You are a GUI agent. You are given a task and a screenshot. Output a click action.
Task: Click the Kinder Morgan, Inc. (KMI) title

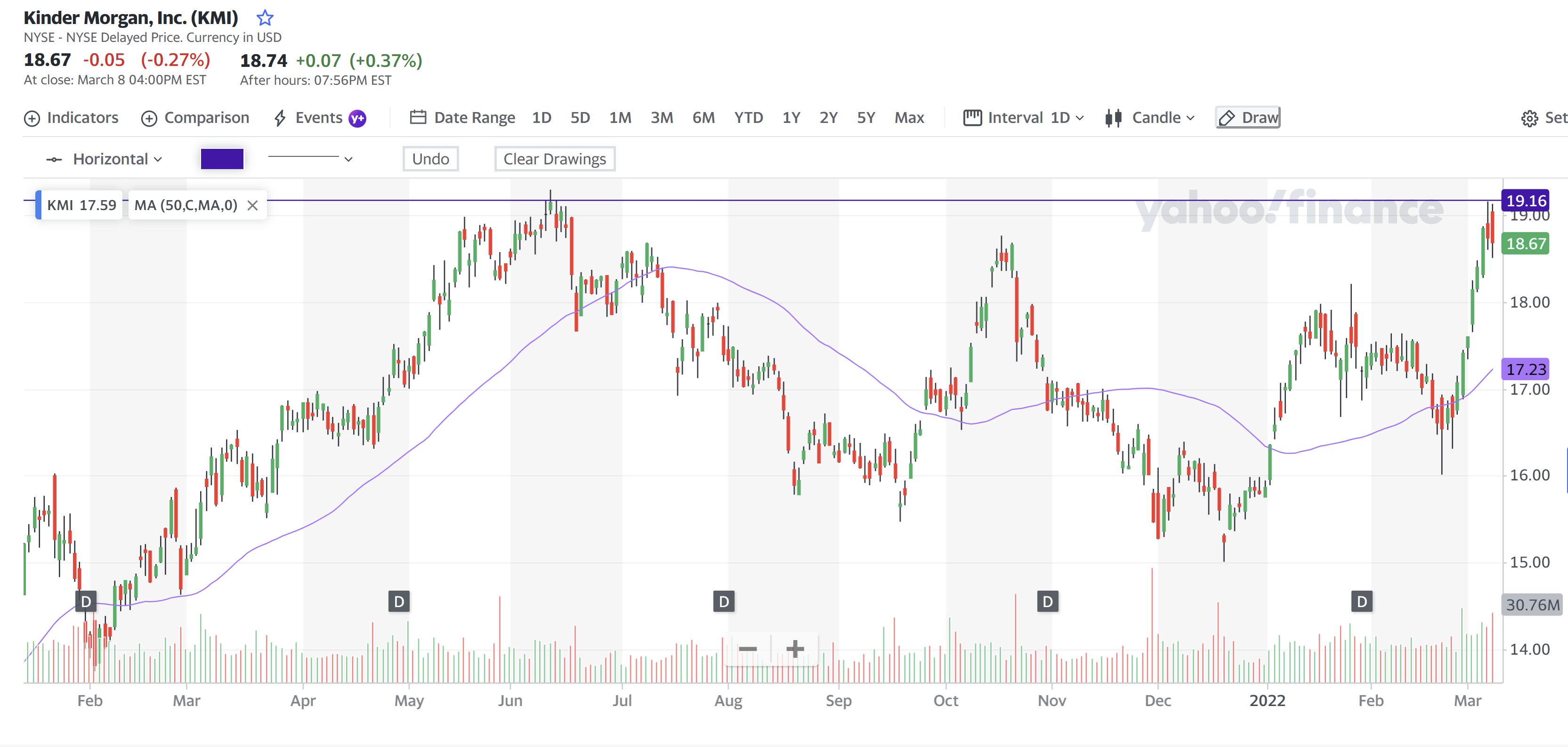coord(131,17)
